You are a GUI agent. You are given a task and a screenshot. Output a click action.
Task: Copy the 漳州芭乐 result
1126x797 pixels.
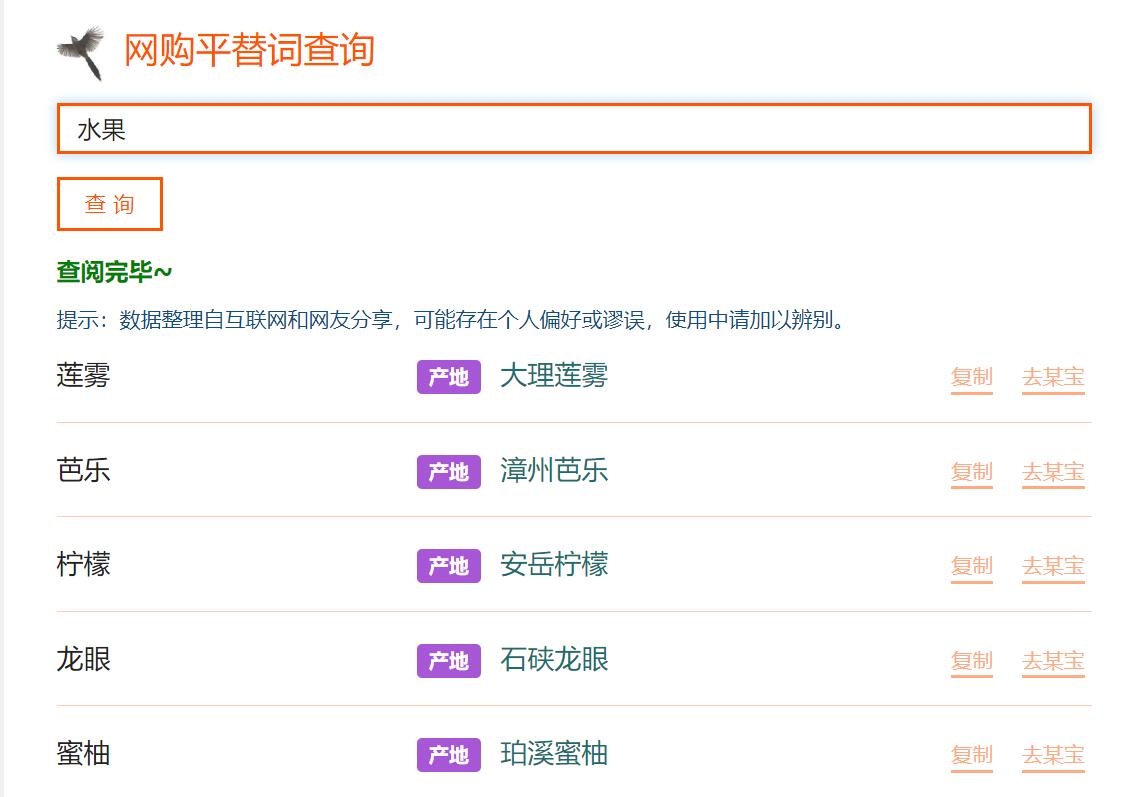click(x=971, y=471)
